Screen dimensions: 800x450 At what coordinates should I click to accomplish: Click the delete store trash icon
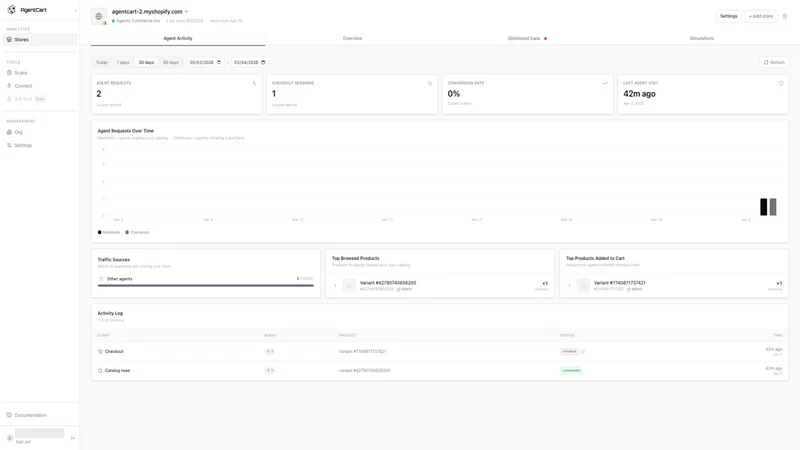tap(785, 16)
